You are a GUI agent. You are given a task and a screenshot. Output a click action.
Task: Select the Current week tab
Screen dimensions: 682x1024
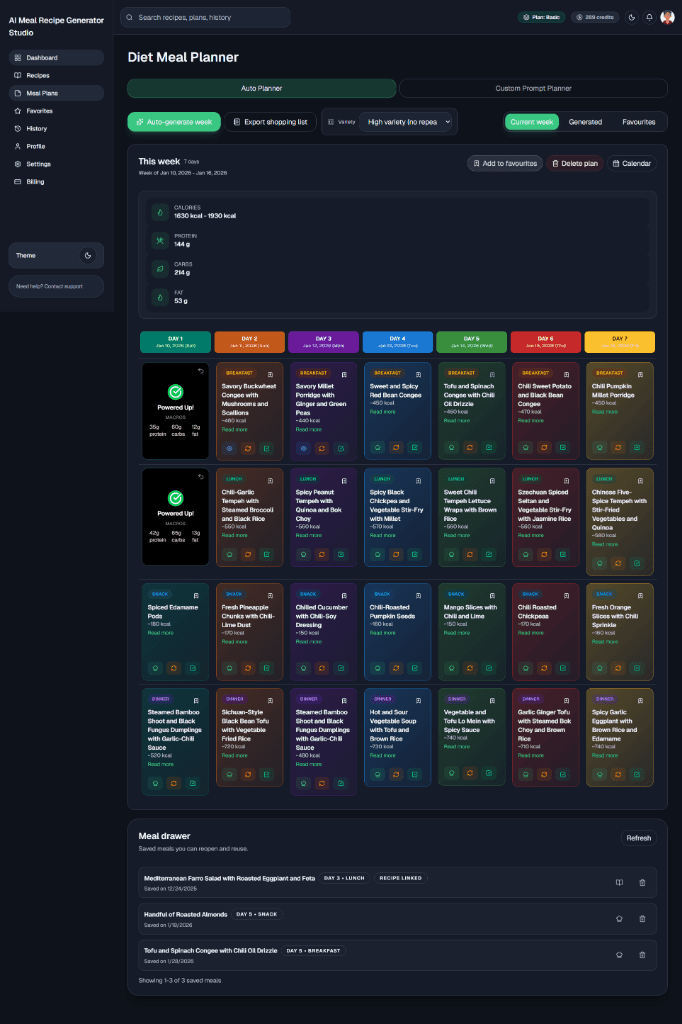pos(532,122)
